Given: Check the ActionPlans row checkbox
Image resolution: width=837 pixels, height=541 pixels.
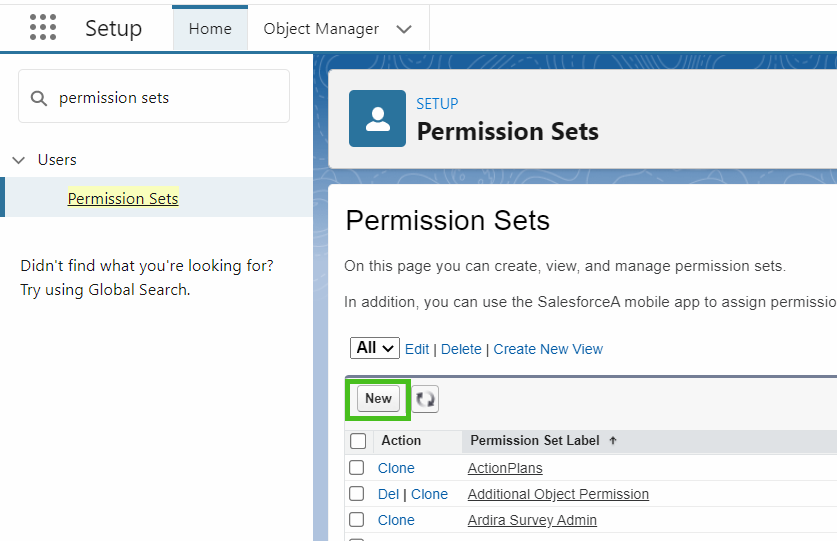Looking at the screenshot, I should point(357,468).
